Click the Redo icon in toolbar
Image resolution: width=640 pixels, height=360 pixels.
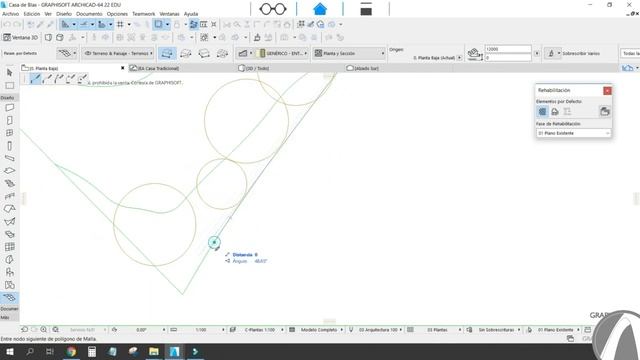pos(17,24)
